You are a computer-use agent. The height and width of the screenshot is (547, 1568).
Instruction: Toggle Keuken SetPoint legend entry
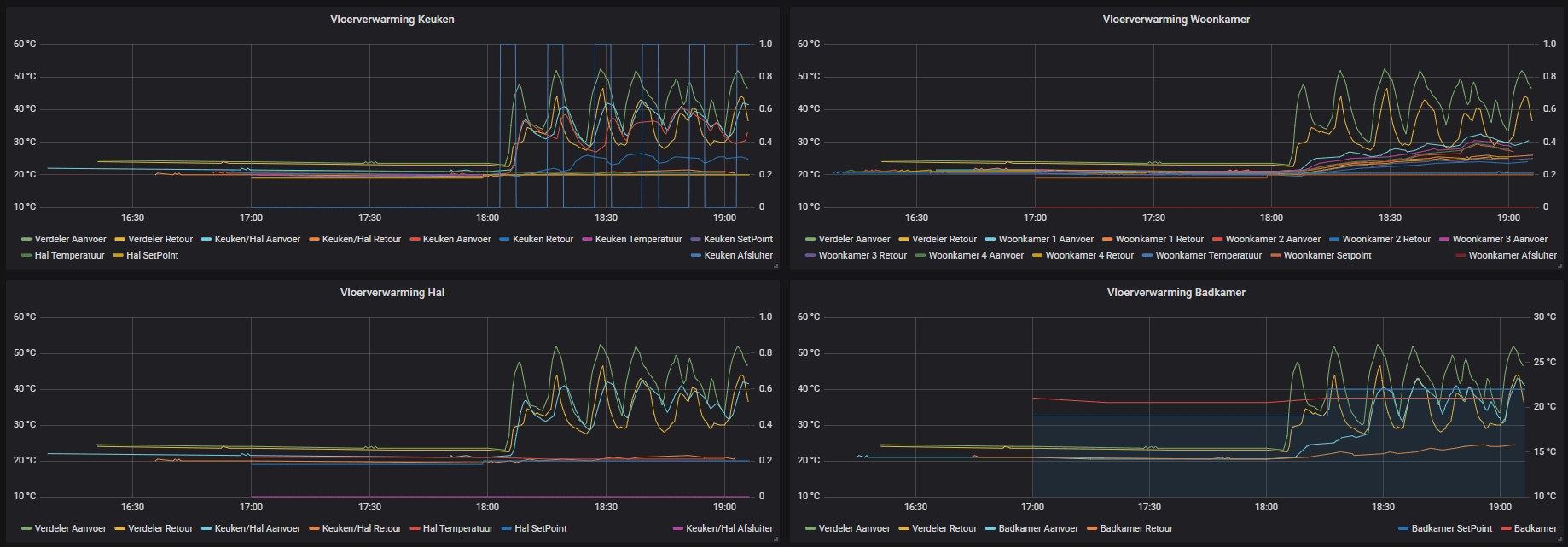(x=739, y=240)
